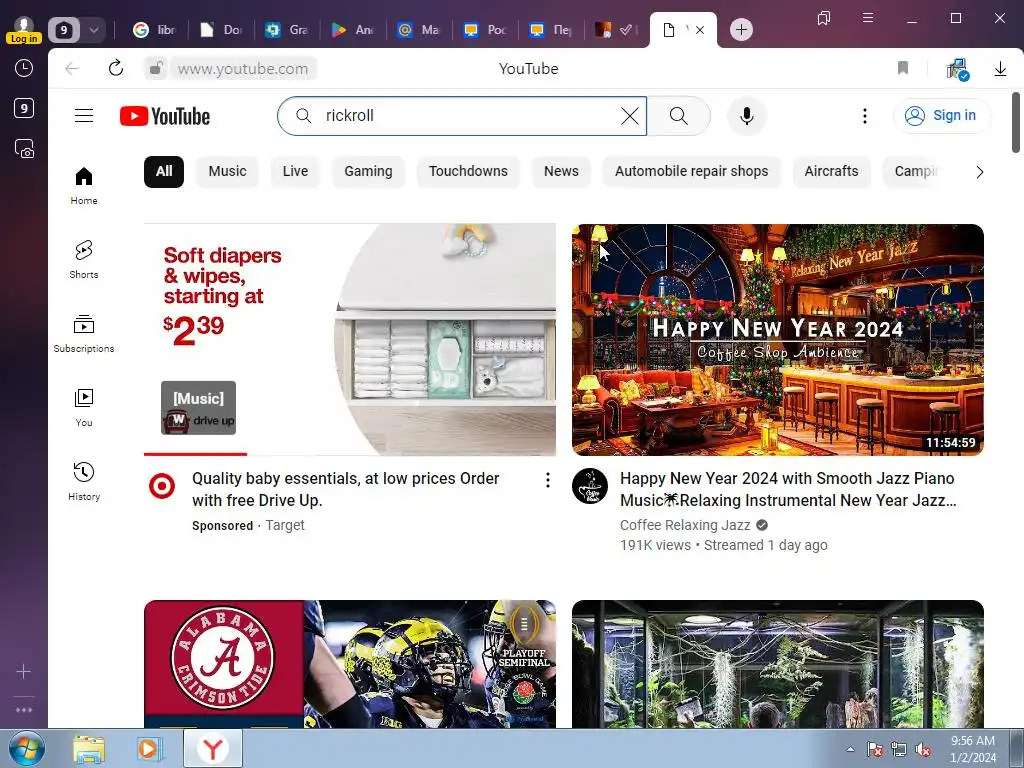The height and width of the screenshot is (768, 1024).
Task: Open the You section
Action: pyautogui.click(x=84, y=408)
